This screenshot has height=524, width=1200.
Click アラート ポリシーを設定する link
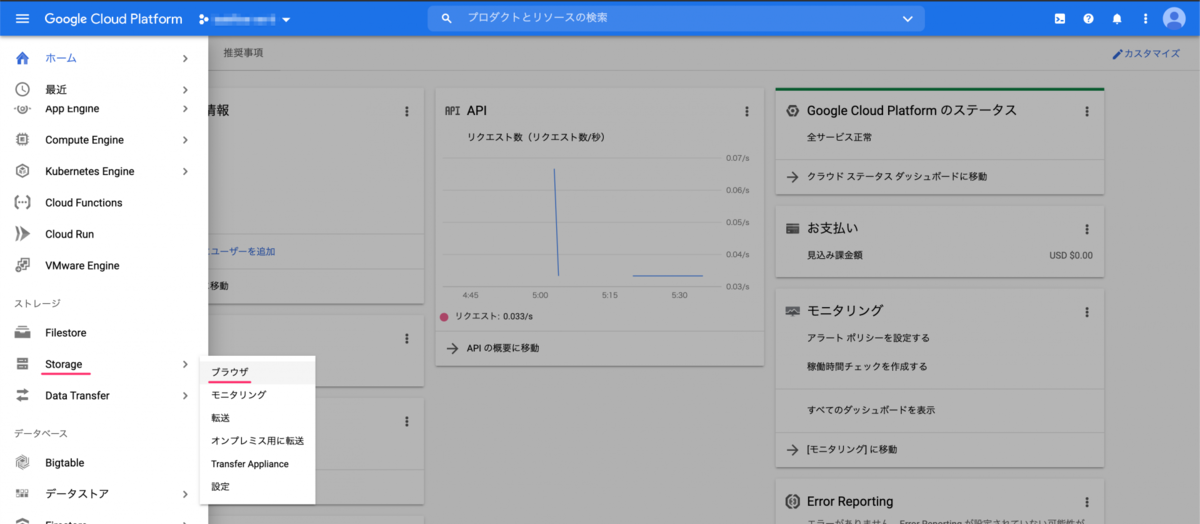[x=868, y=338]
